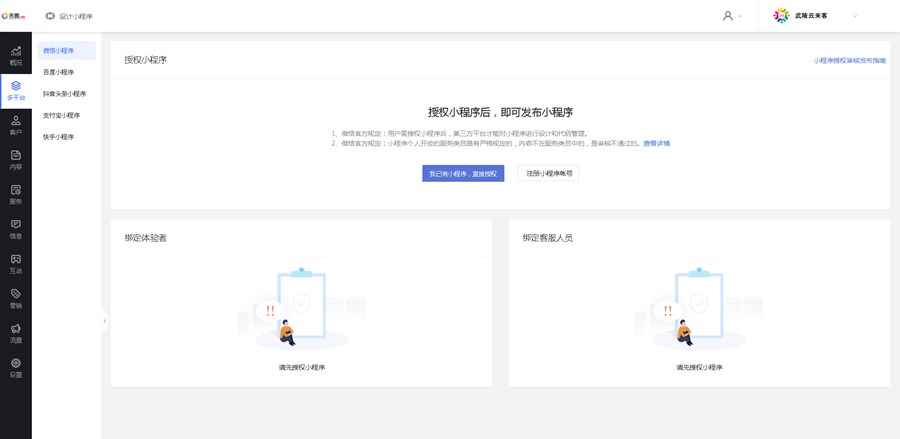Open the 互动 interaction icon
900x439 pixels.
[x=16, y=264]
